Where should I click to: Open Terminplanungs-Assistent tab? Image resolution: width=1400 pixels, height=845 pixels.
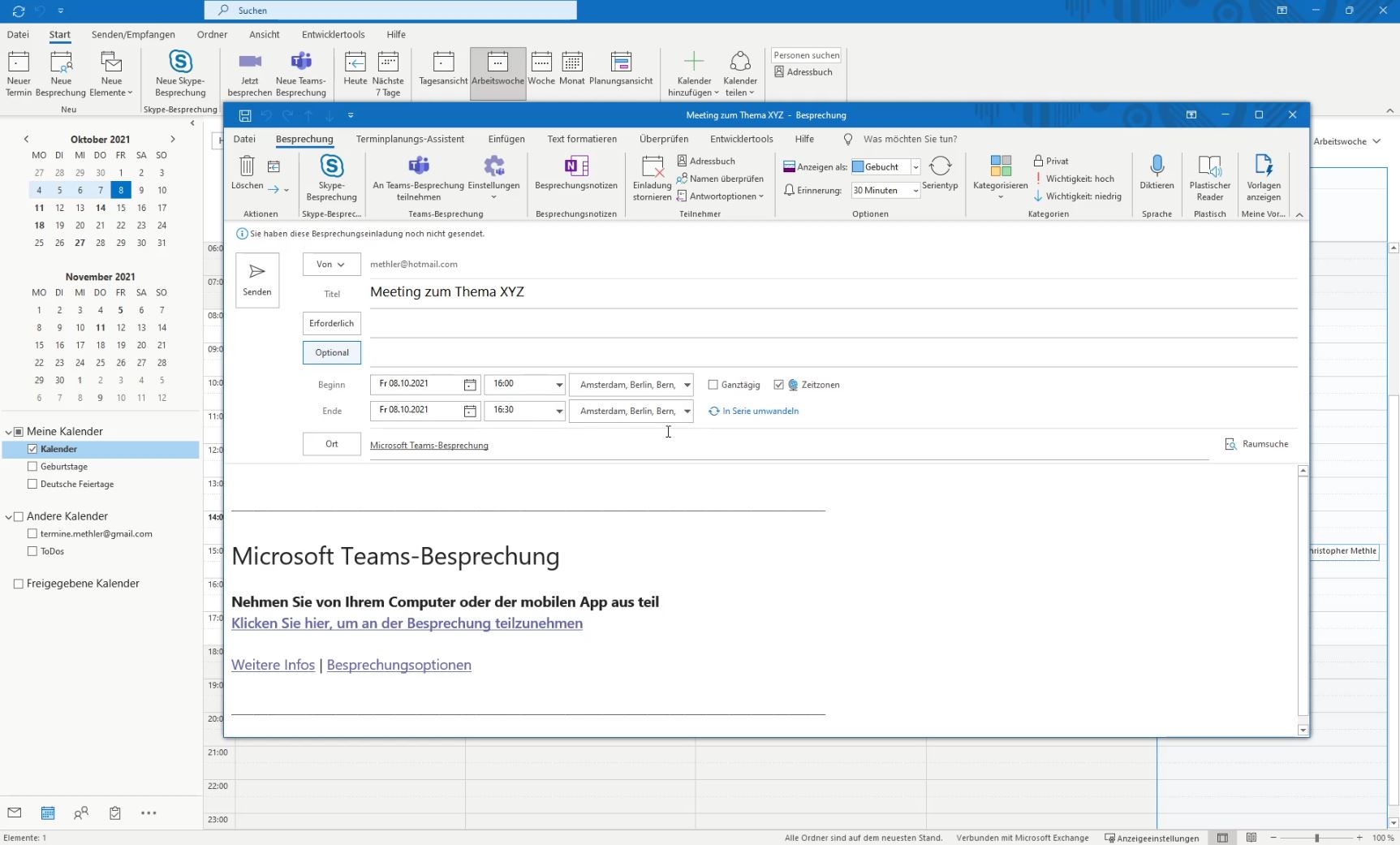pyautogui.click(x=410, y=139)
